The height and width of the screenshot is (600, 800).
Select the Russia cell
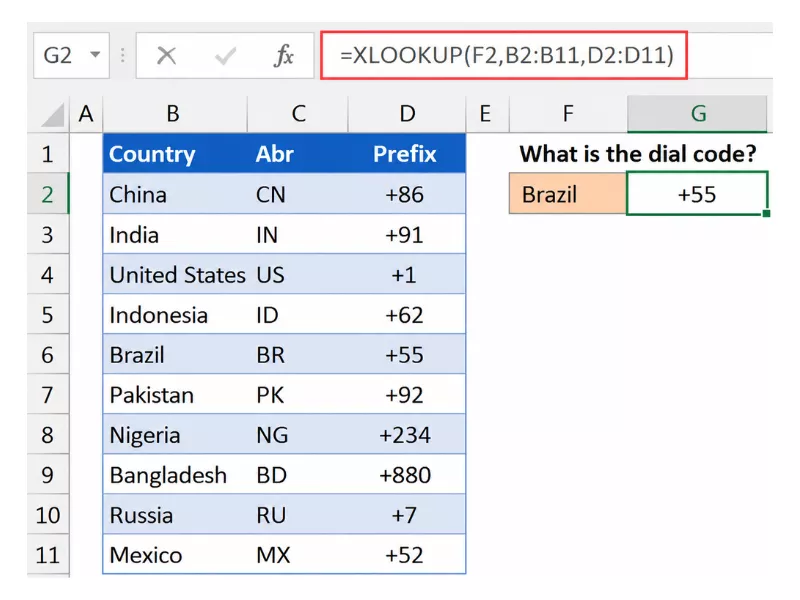[x=175, y=515]
